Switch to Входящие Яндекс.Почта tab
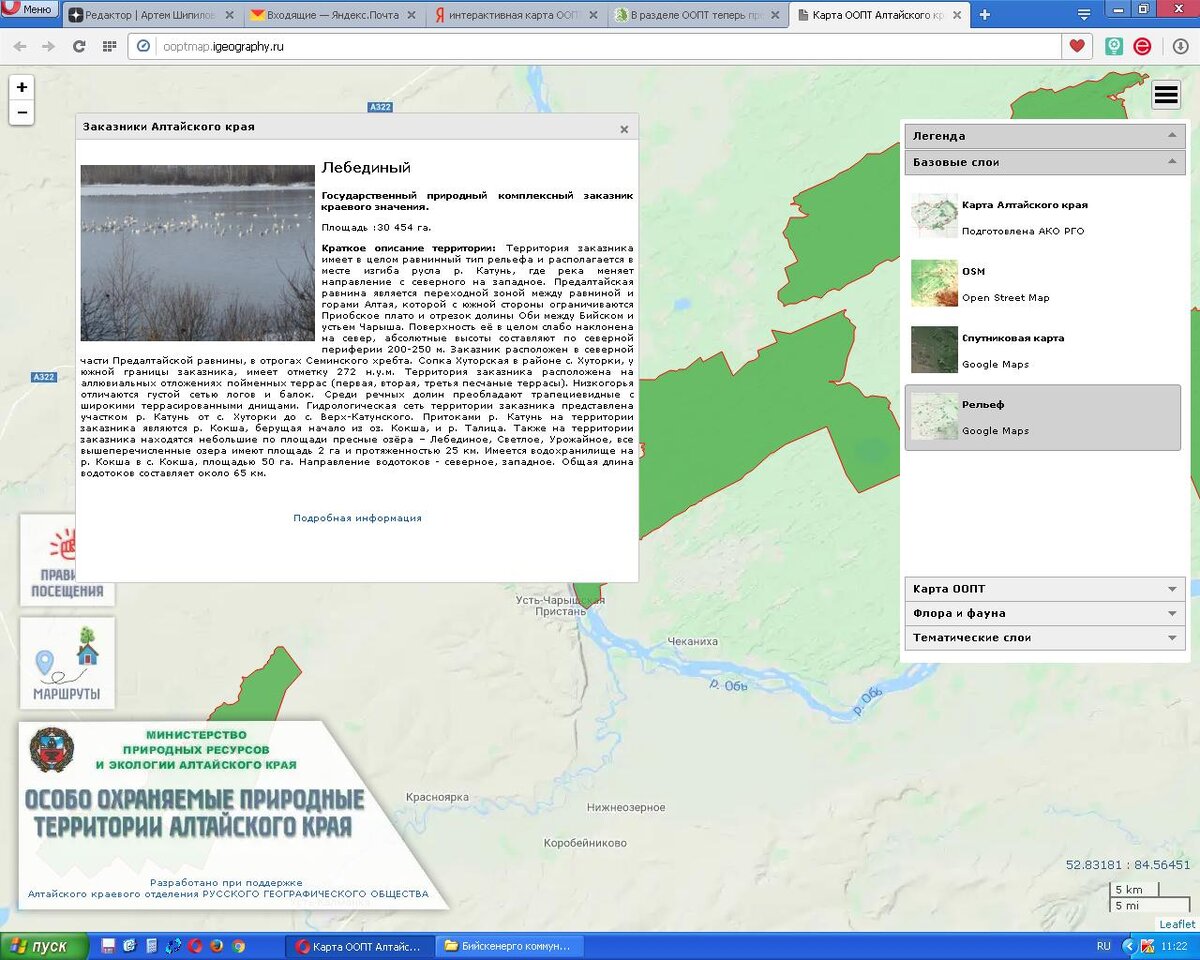 point(332,15)
